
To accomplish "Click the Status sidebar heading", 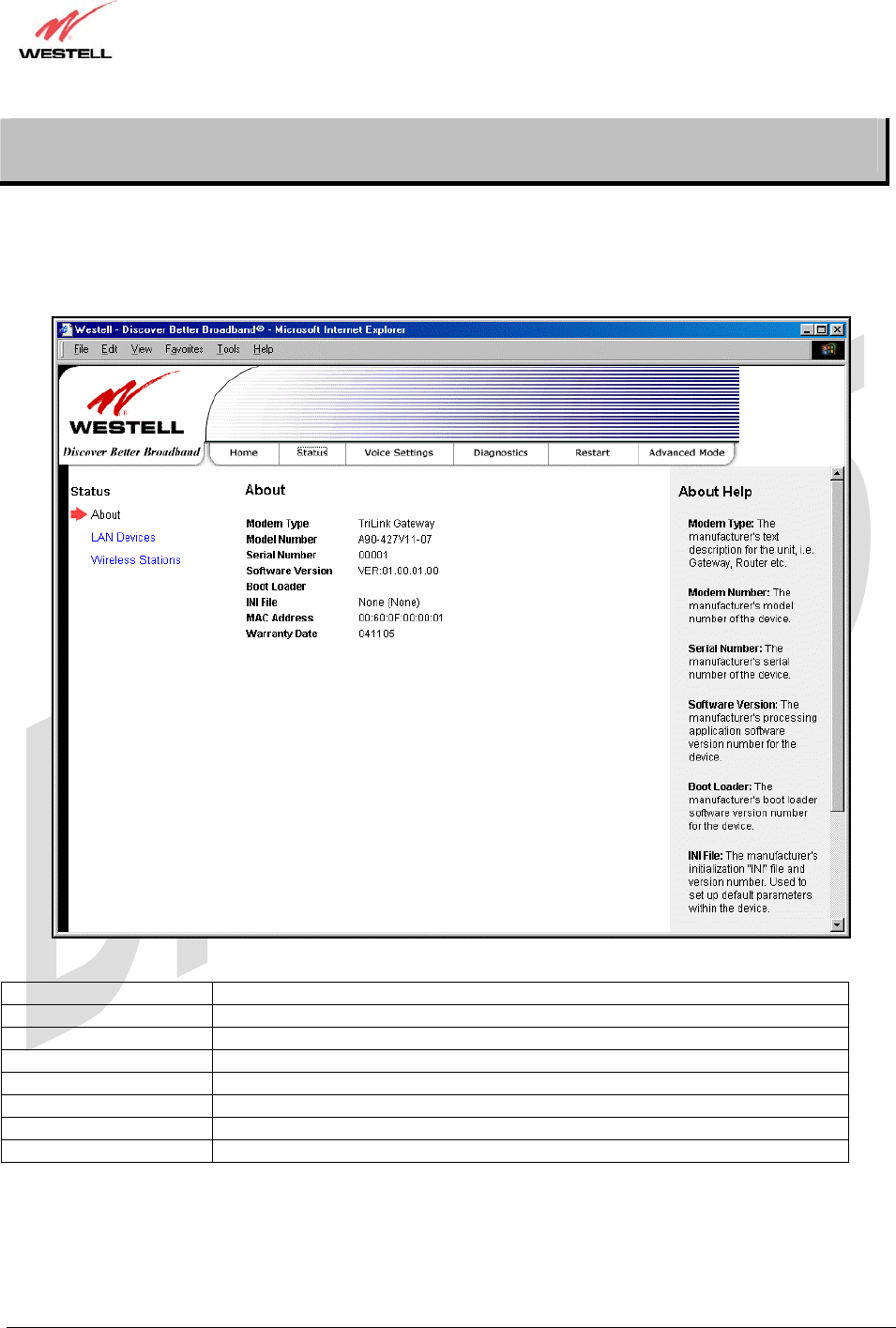I will pyautogui.click(x=90, y=491).
